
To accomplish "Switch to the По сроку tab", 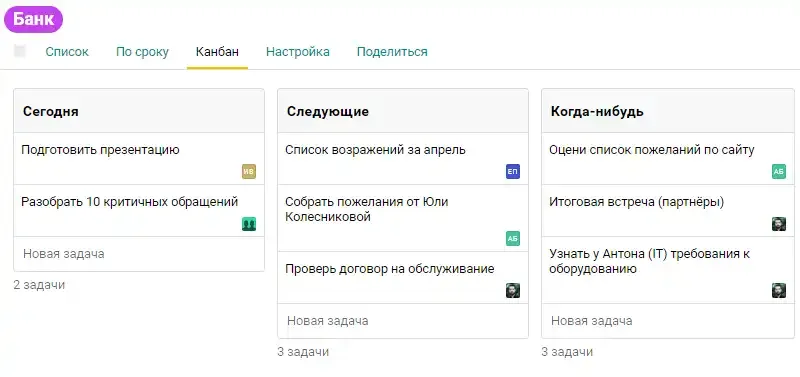I will pyautogui.click(x=142, y=52).
